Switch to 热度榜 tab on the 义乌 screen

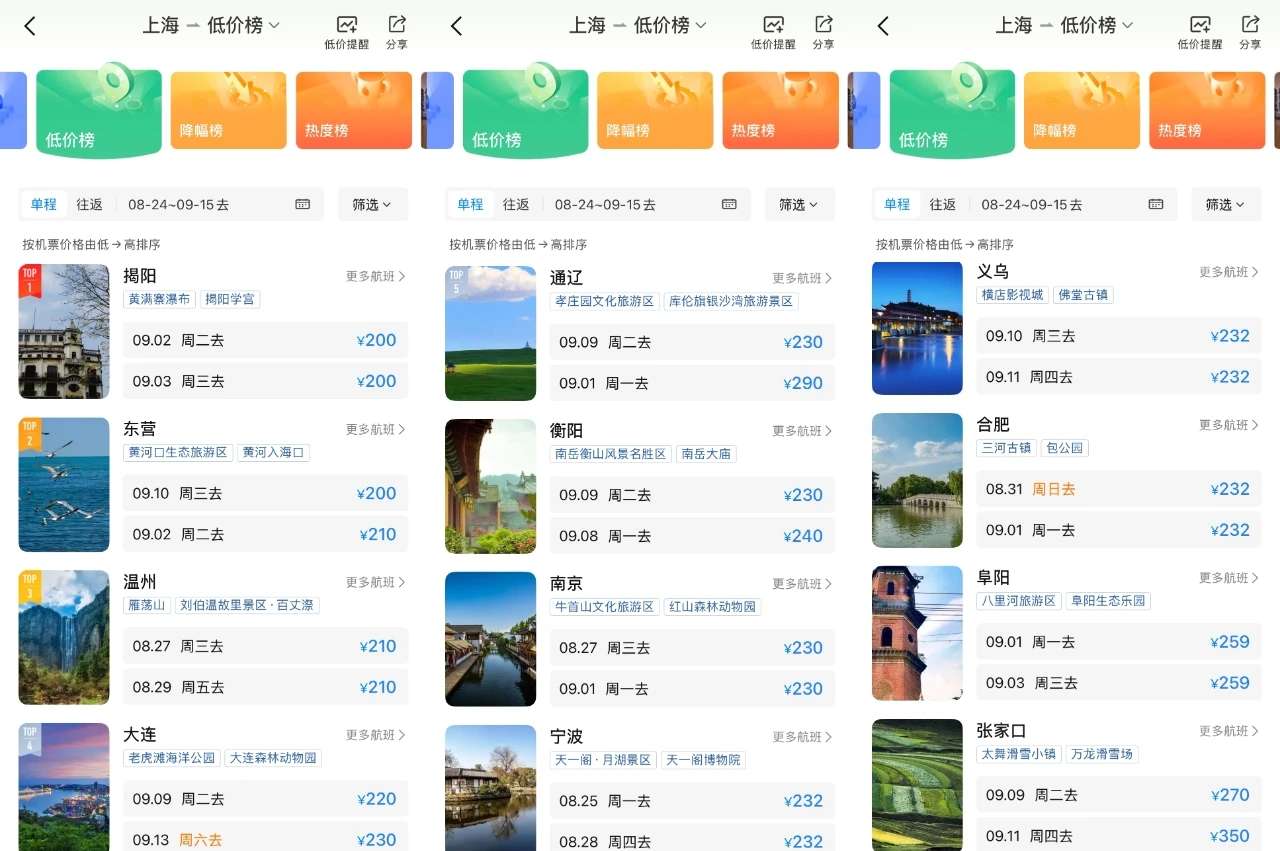tap(1207, 110)
